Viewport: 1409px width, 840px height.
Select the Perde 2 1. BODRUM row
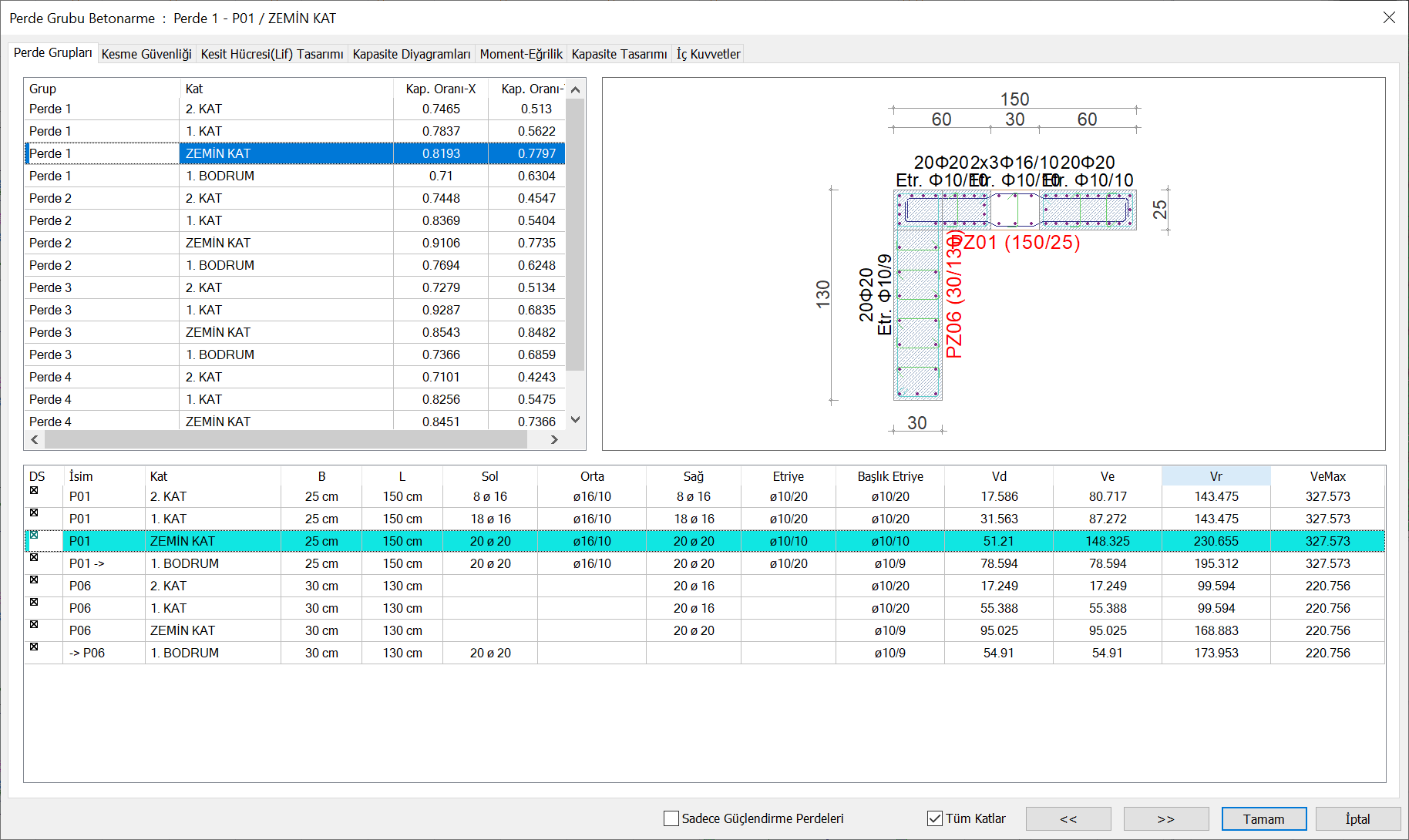click(295, 265)
